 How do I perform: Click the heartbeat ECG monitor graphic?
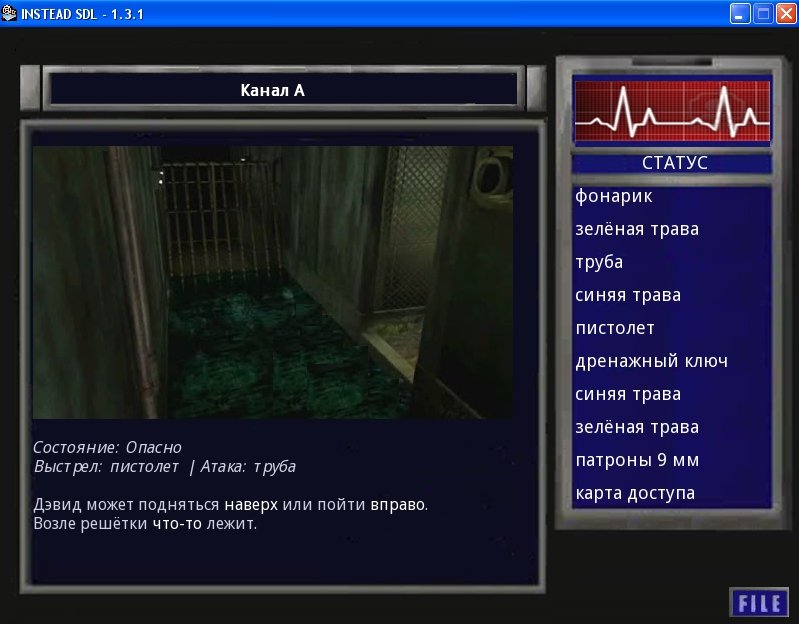coord(671,113)
